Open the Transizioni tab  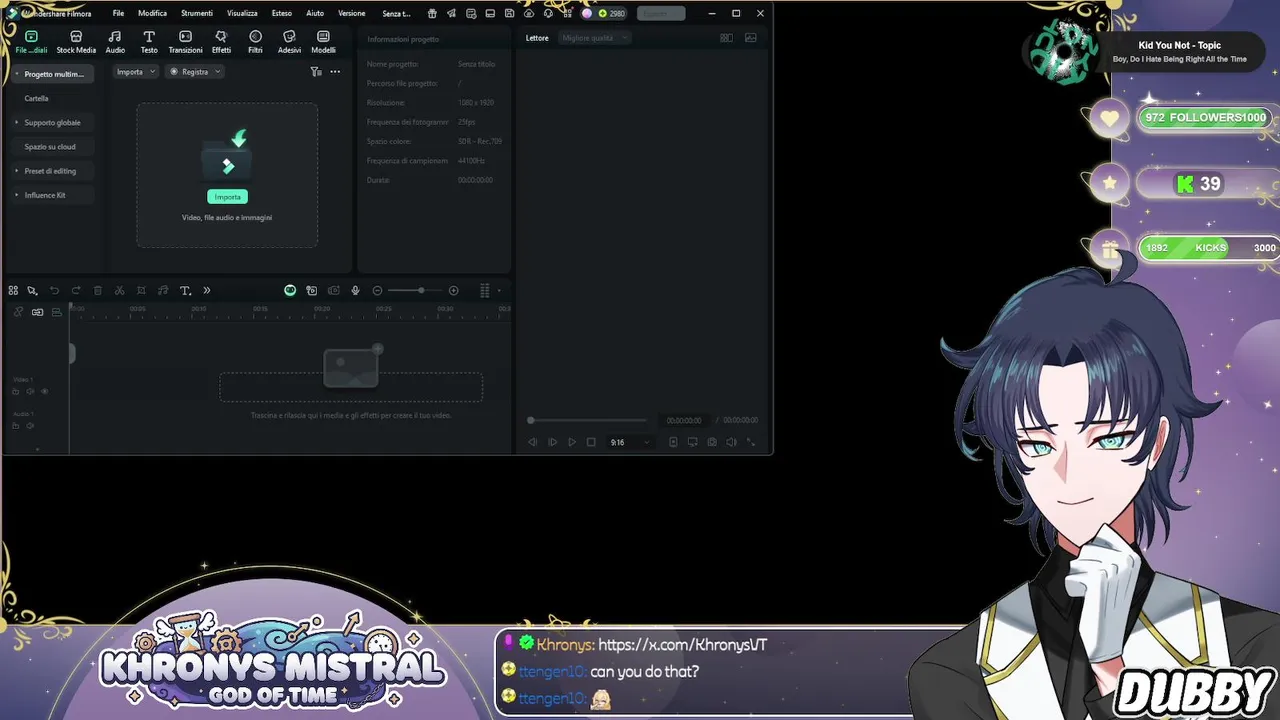tap(185, 42)
